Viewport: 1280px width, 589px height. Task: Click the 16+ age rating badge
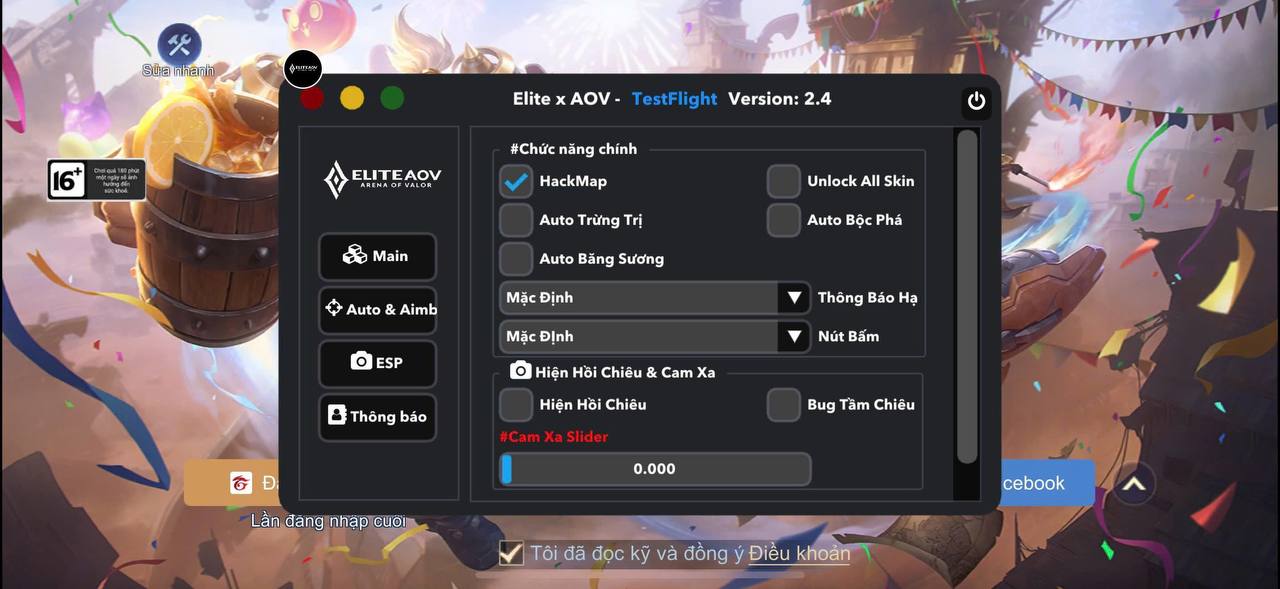tap(96, 180)
